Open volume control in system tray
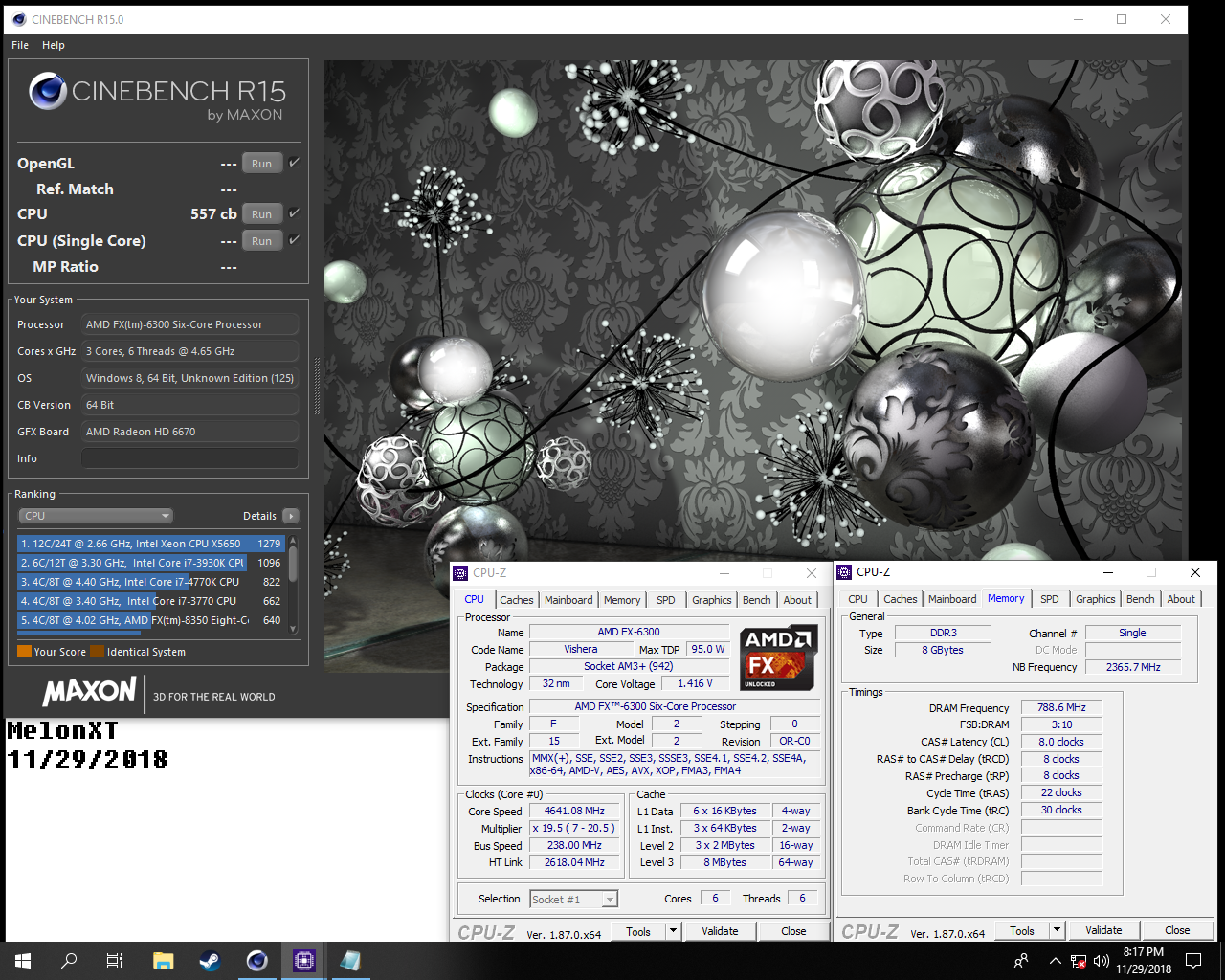 pyautogui.click(x=1102, y=961)
